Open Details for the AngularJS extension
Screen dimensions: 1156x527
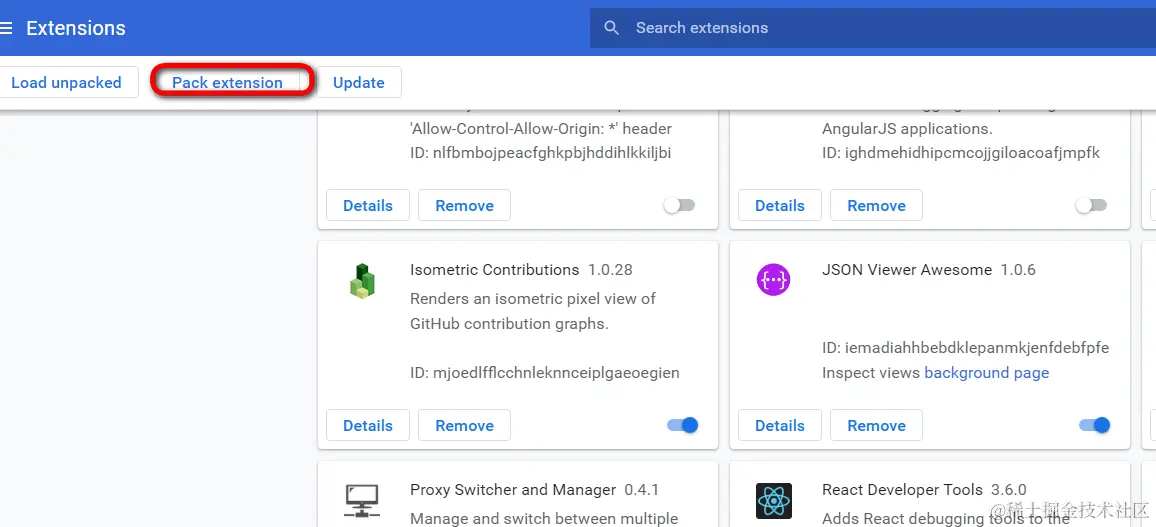click(780, 206)
